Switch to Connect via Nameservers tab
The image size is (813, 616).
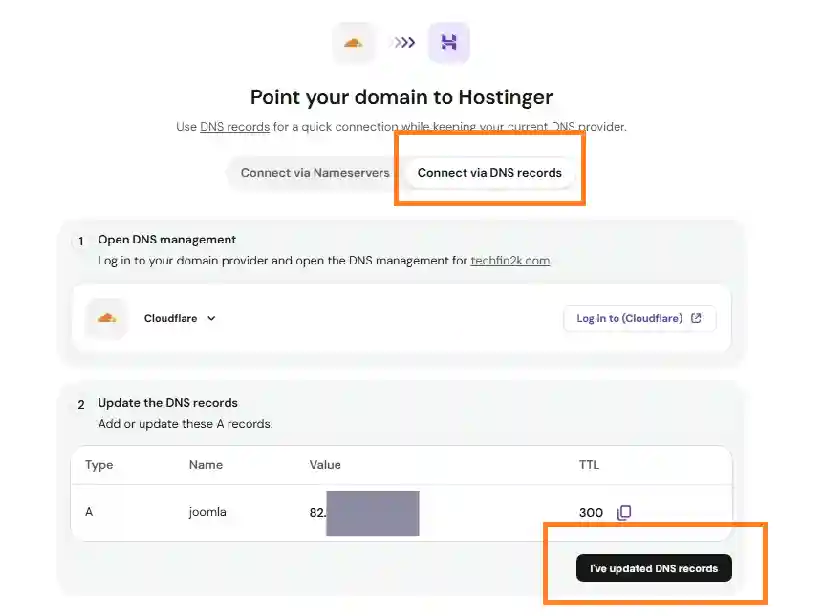[x=315, y=173]
